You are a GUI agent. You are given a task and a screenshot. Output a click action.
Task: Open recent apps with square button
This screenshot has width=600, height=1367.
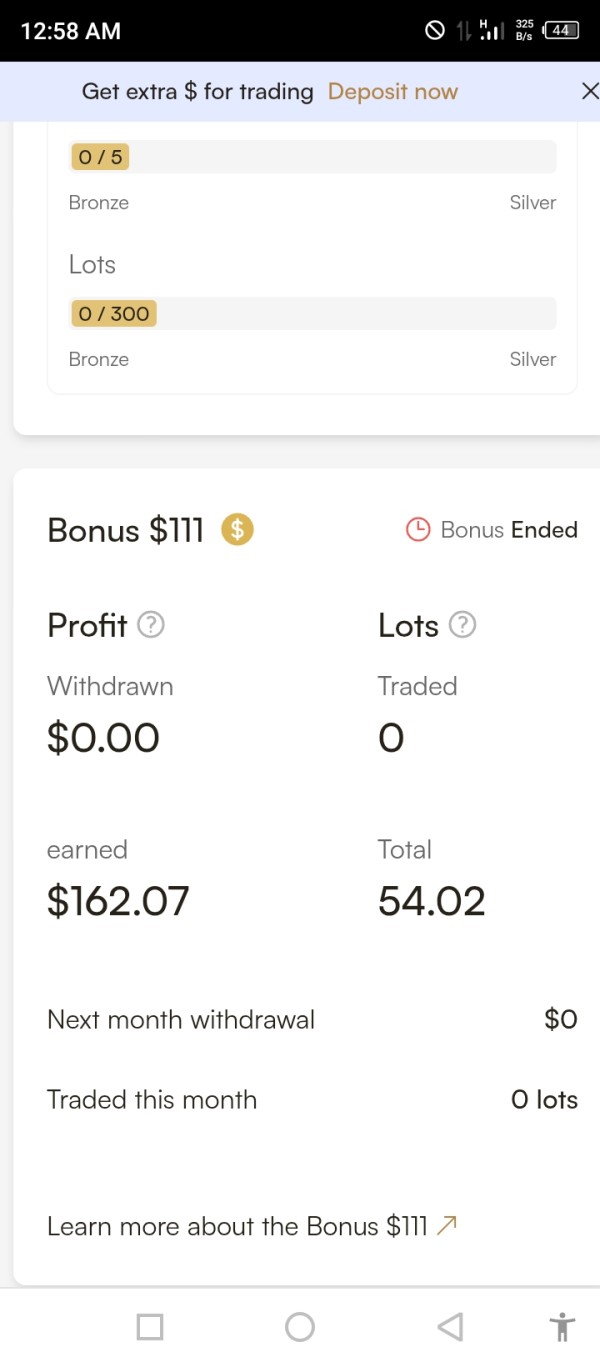pos(150,1327)
